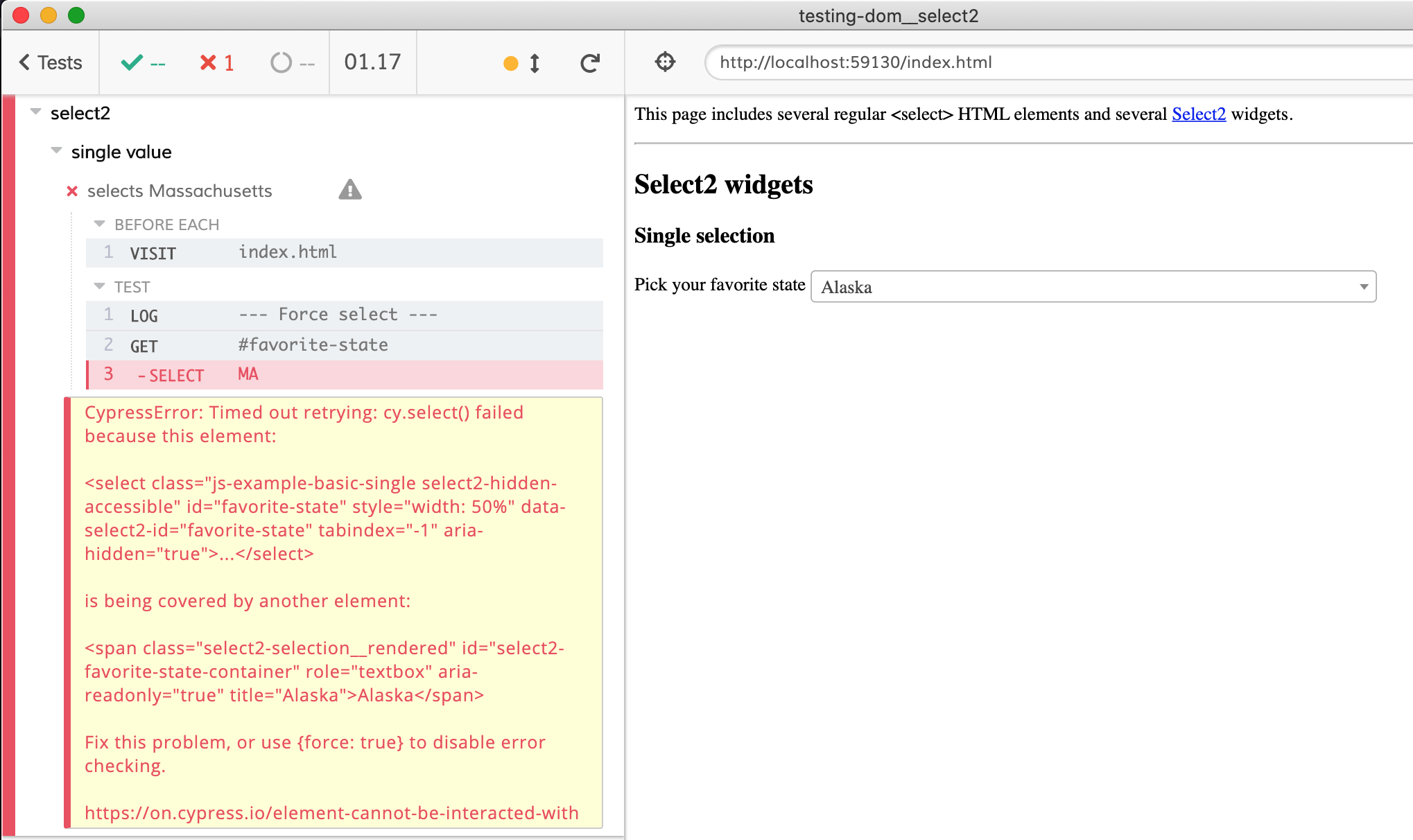The image size is (1413, 840).
Task: Select the failed SELECT MA command
Action: pos(344,375)
